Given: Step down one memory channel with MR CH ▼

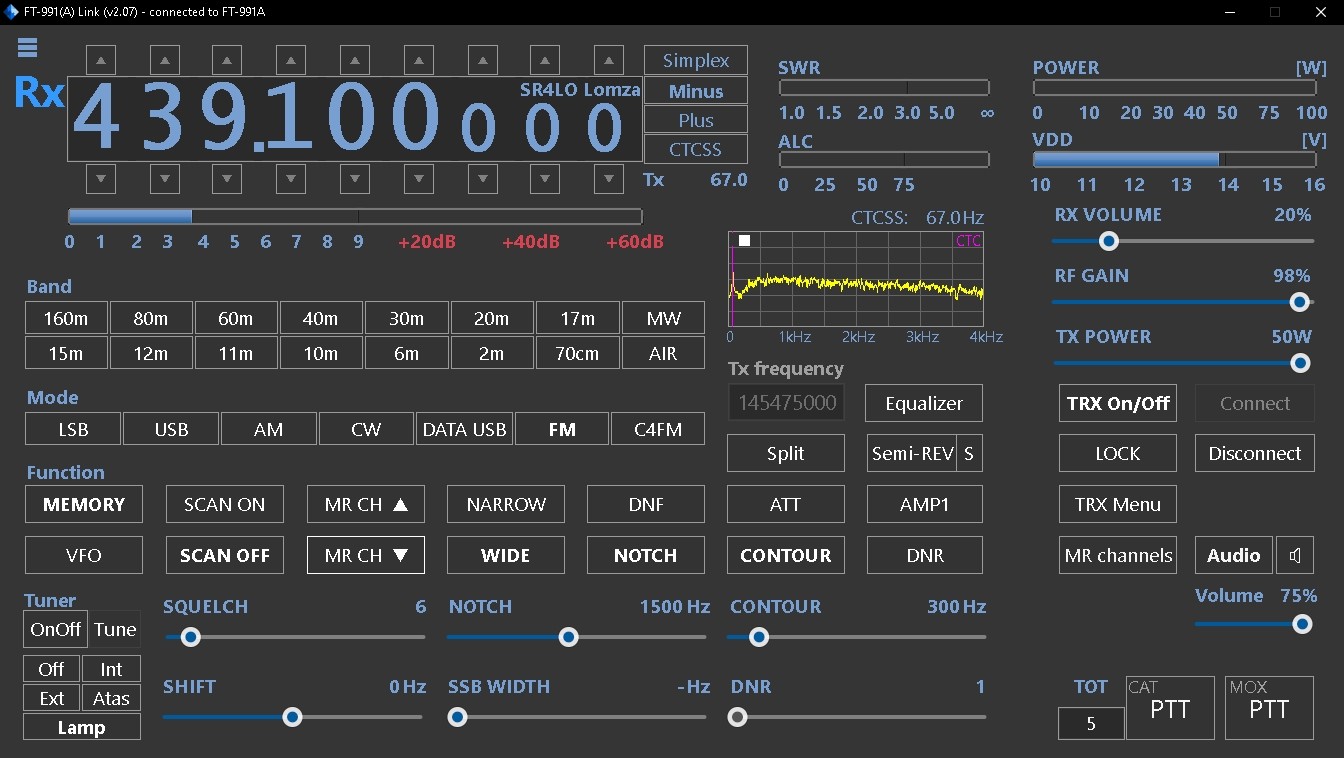Looking at the screenshot, I should point(366,555).
